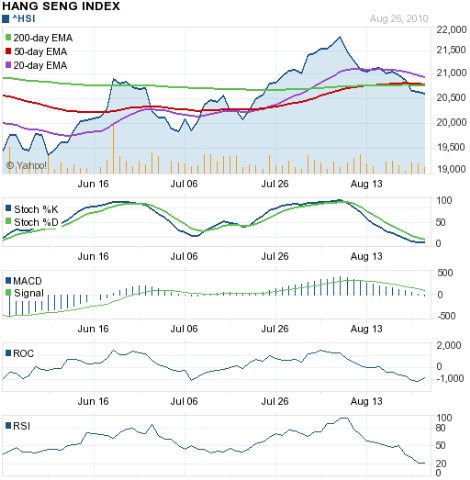Click the -1,000 value on ROC axis
470x480 pixels.
450,379
